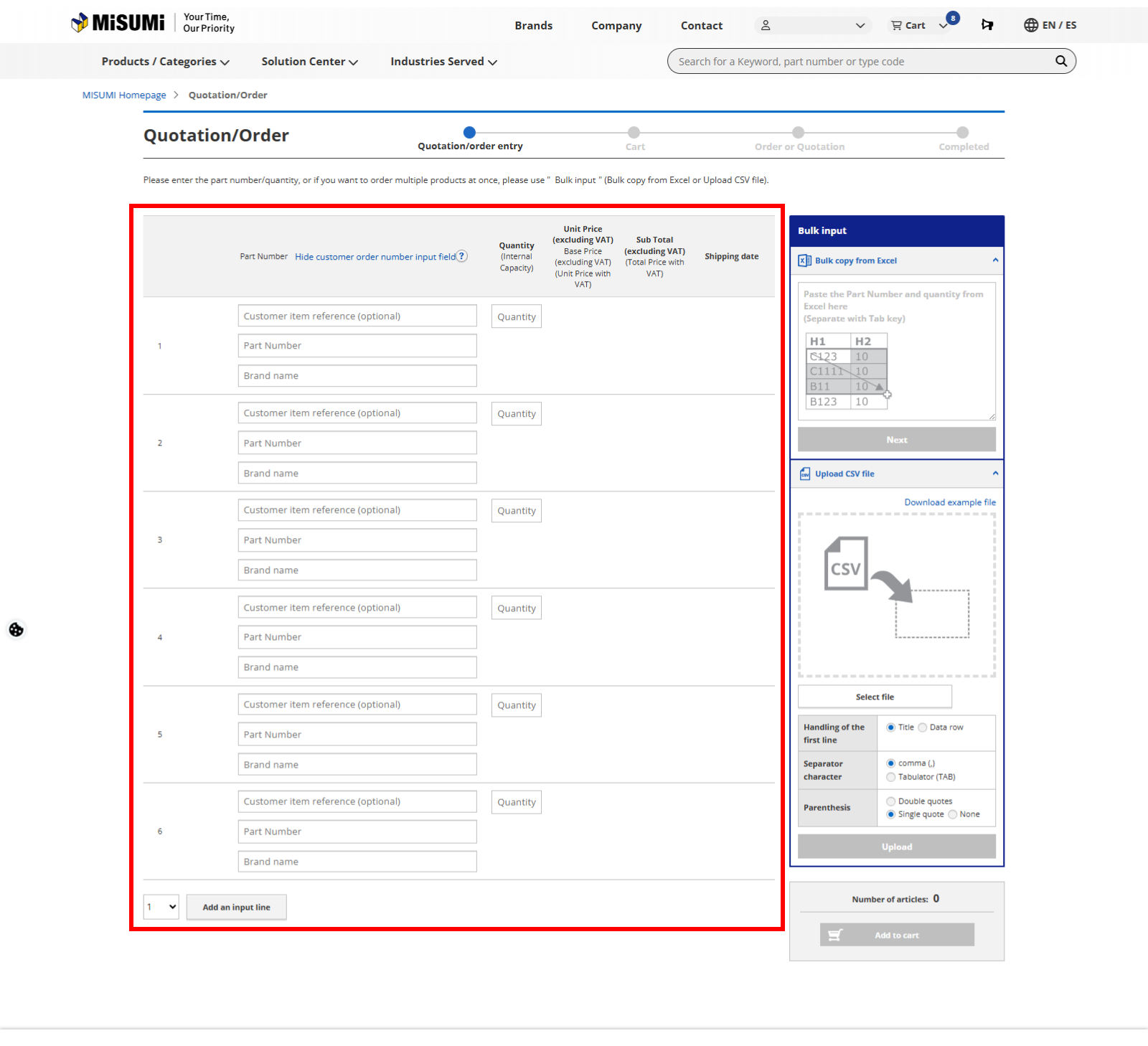Click Download example file link
The height and width of the screenshot is (1046, 1148).
(949, 502)
